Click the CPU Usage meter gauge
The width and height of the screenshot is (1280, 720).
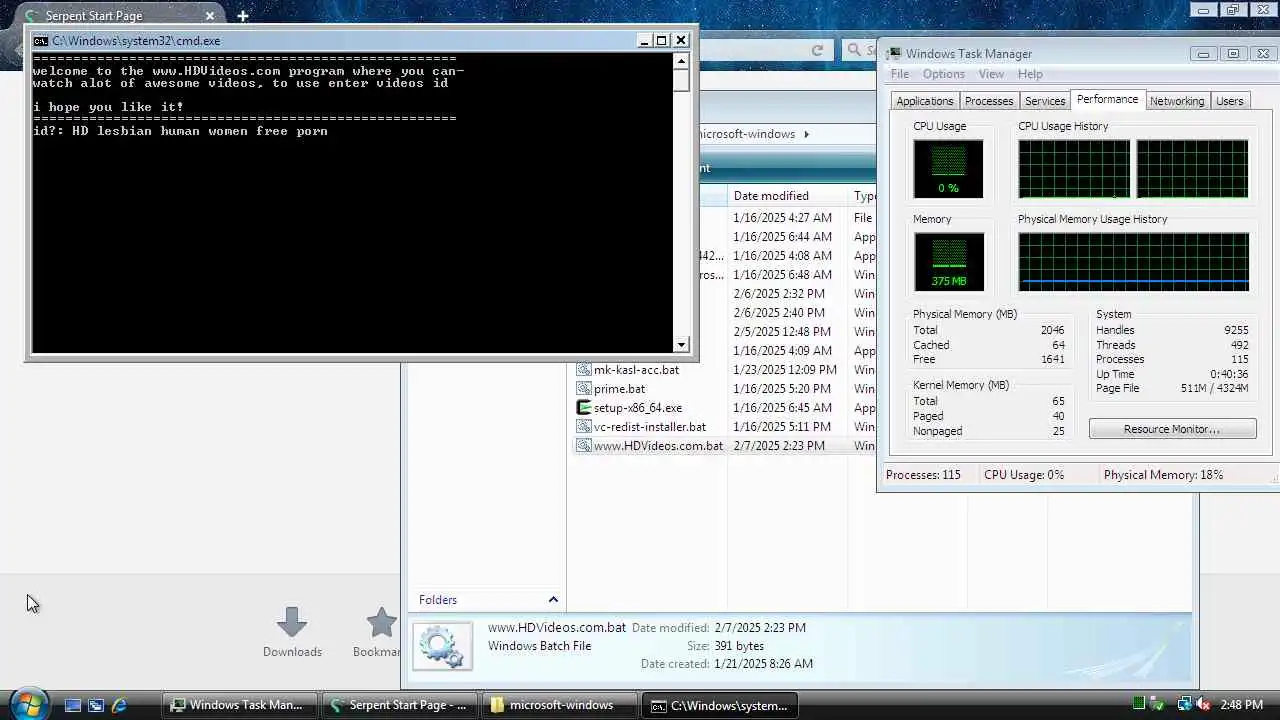click(x=948, y=168)
